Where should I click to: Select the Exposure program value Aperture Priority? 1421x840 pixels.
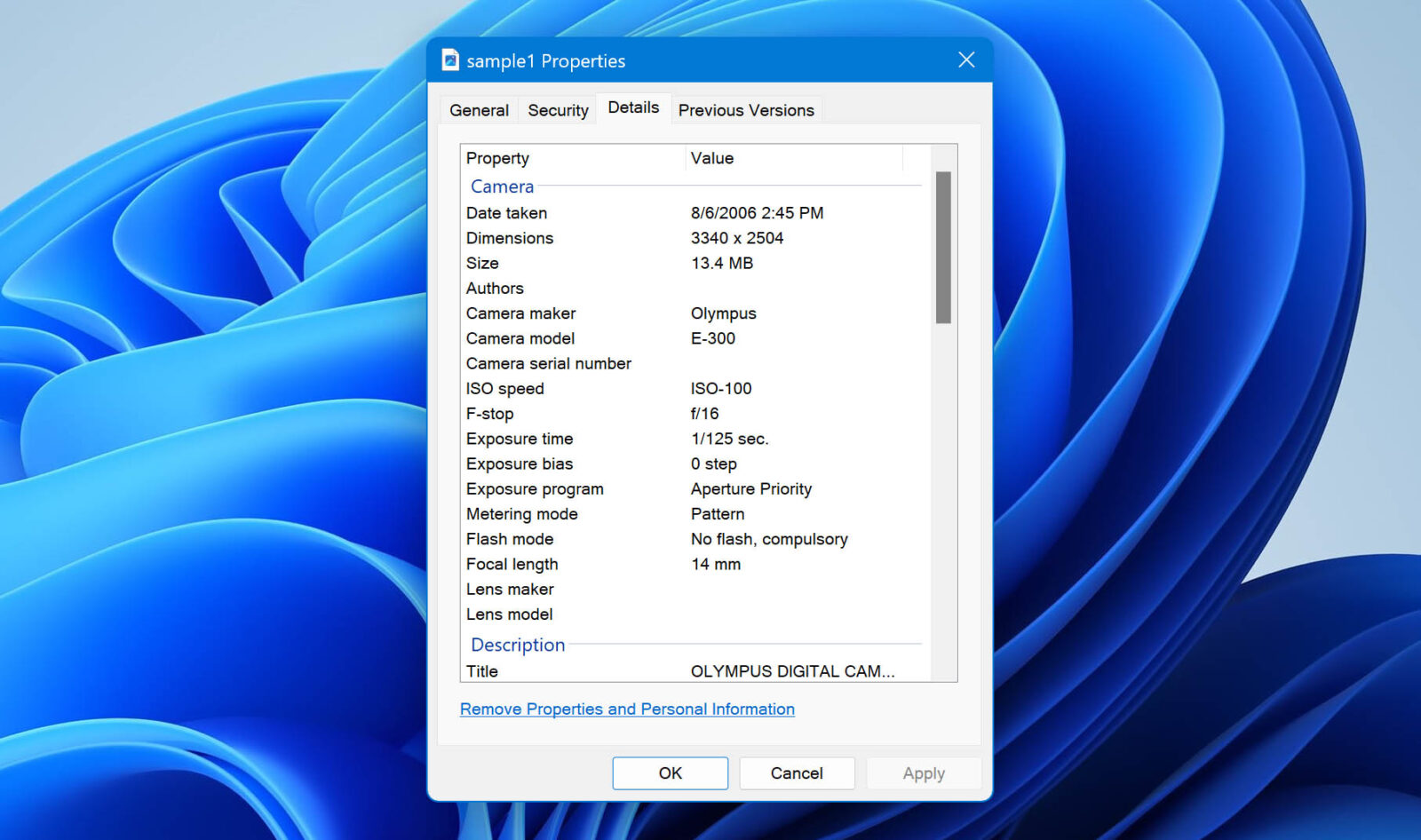pos(751,488)
